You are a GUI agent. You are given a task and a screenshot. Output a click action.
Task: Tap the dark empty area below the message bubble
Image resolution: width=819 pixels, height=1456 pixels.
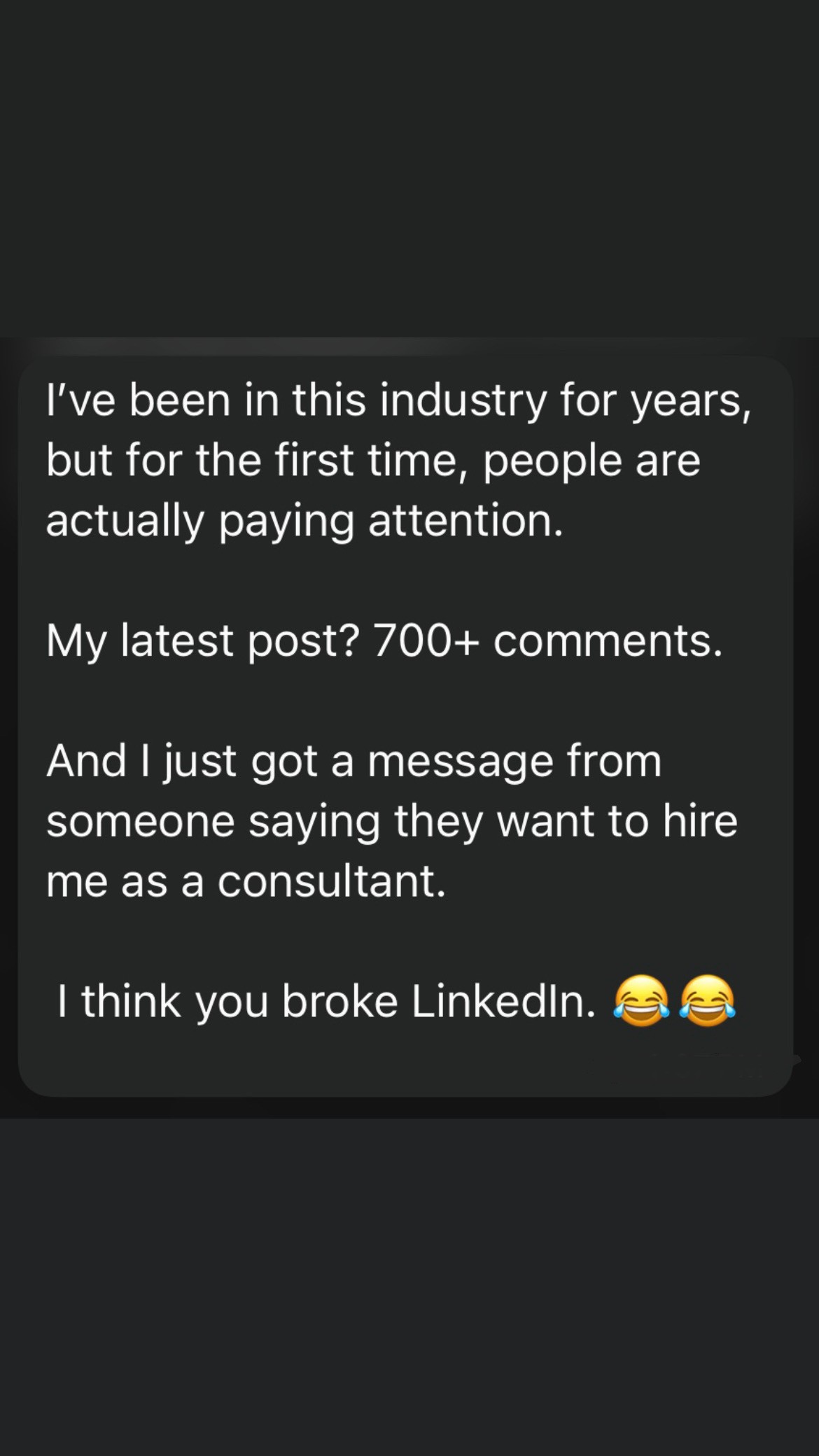pyautogui.click(x=409, y=1287)
